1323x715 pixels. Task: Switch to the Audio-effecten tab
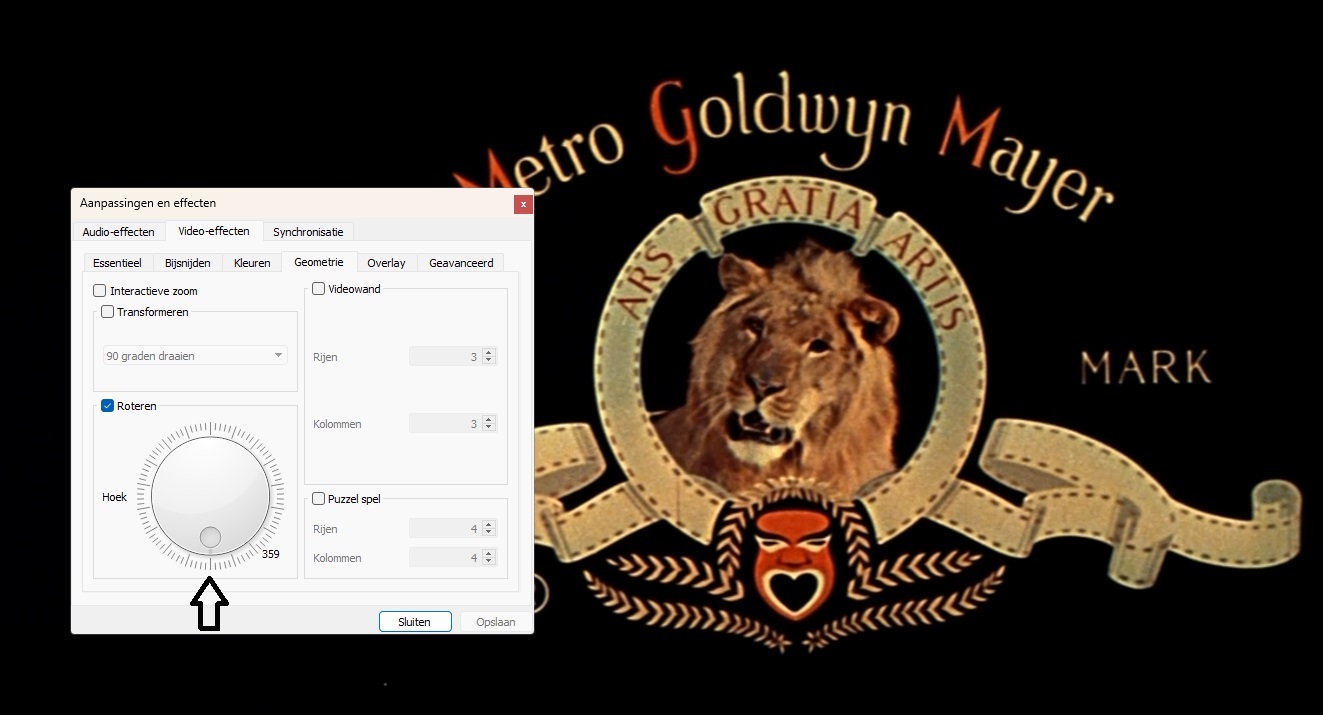[118, 232]
